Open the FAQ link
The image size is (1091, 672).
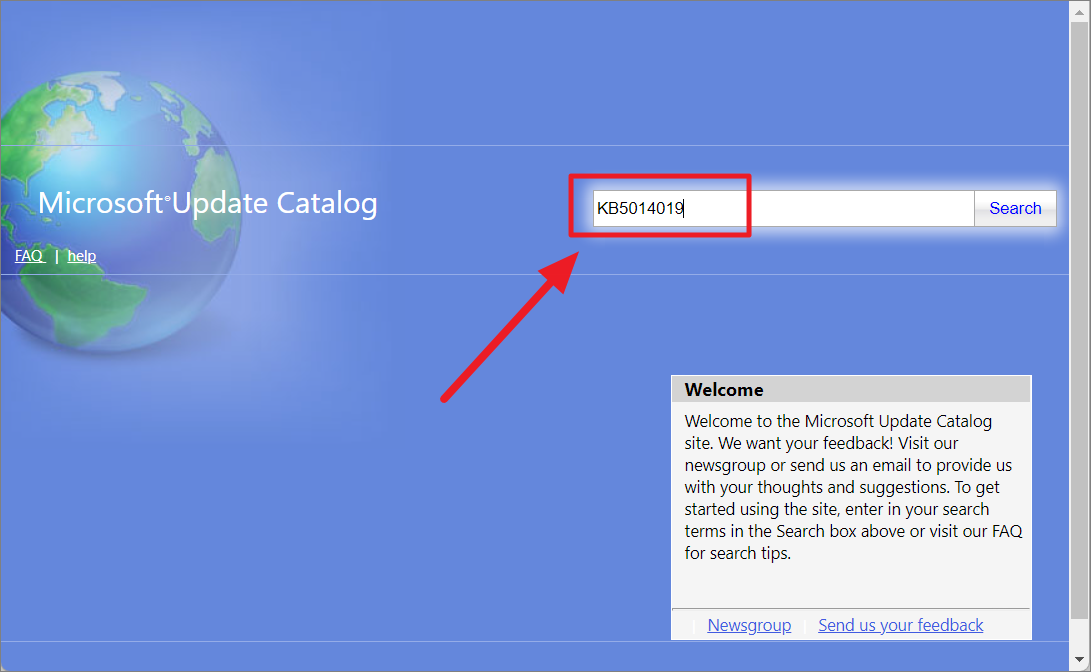click(30, 255)
